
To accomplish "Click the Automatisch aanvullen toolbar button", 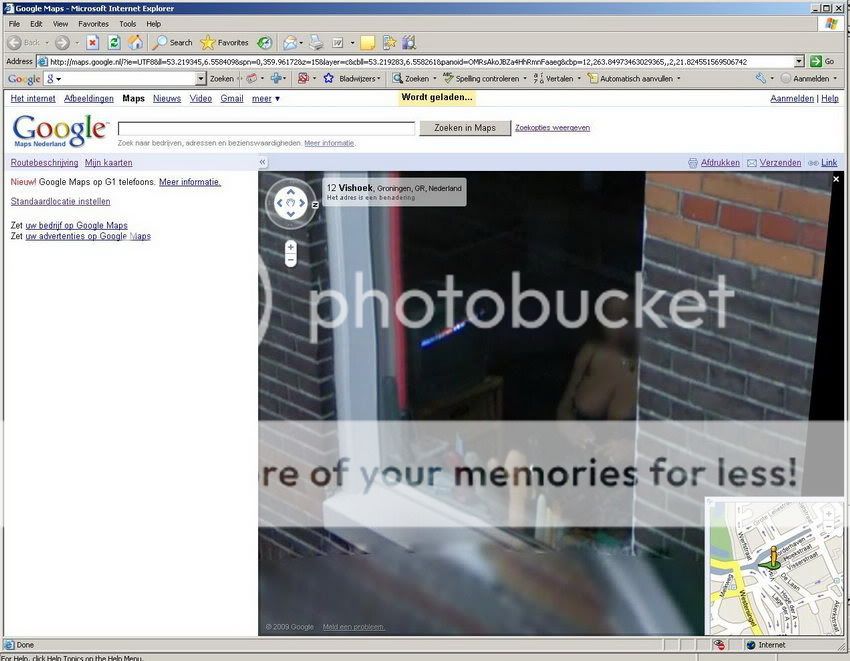I will (x=630, y=79).
